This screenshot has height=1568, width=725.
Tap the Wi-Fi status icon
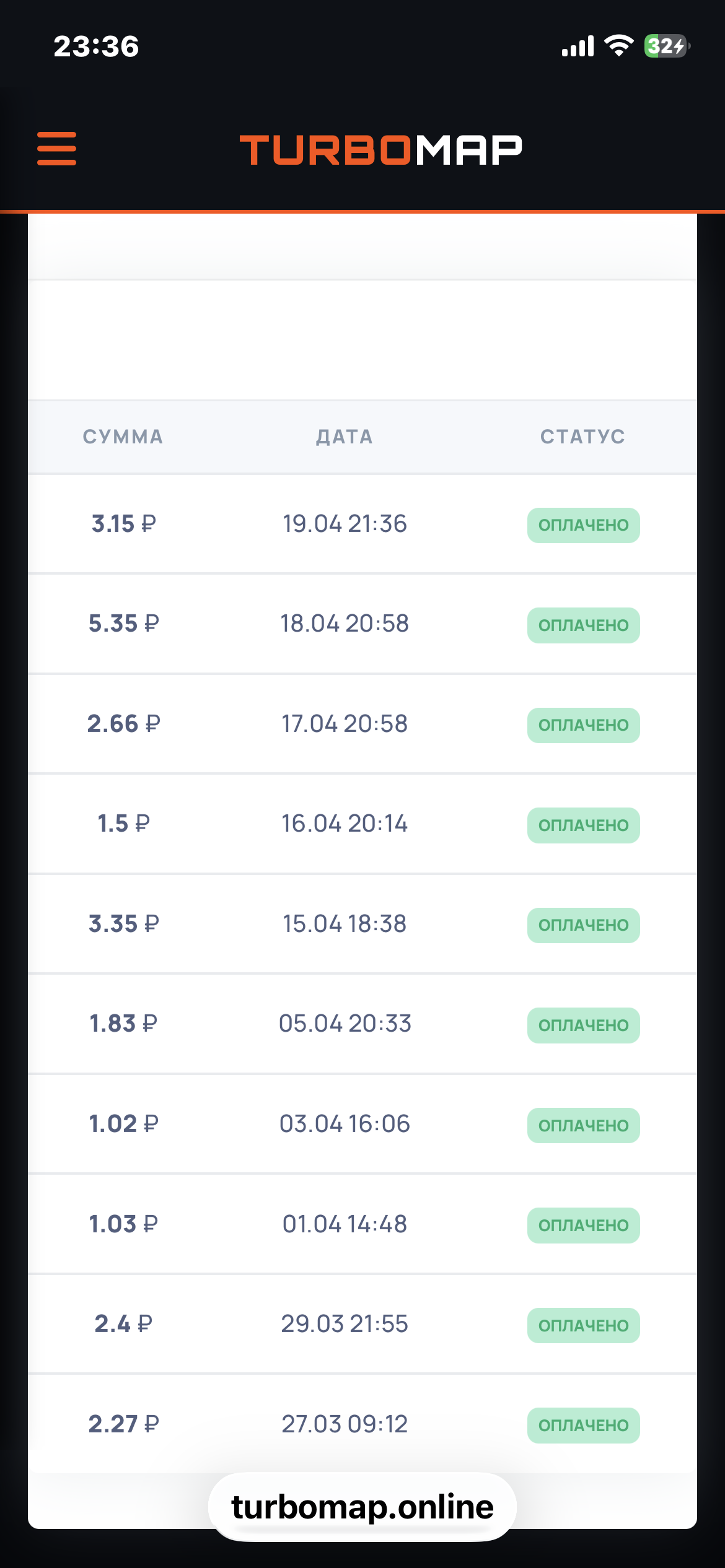[x=618, y=46]
